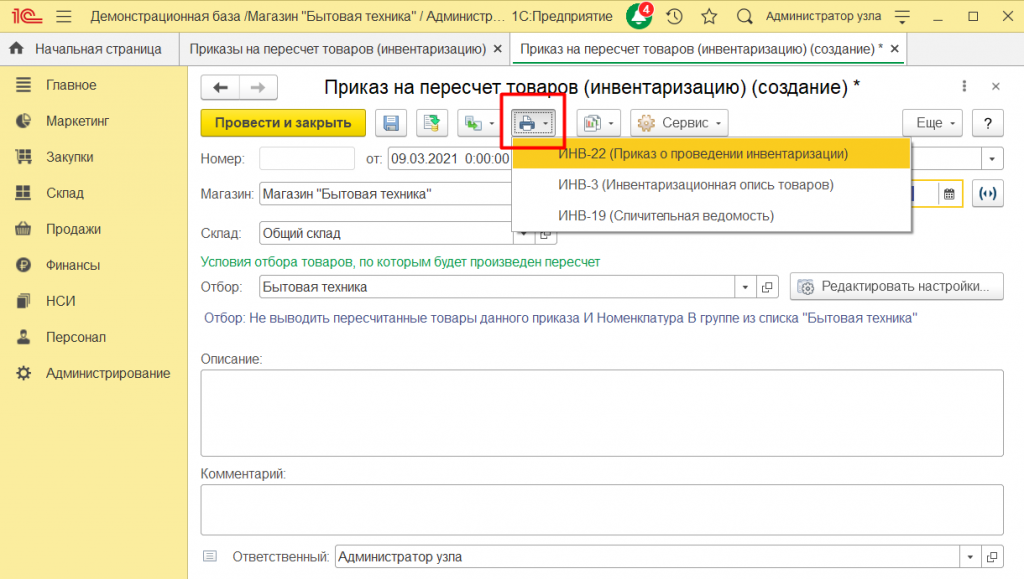This screenshot has height=579, width=1024.
Task: Click the date field 09.03.2021
Action: pos(450,159)
